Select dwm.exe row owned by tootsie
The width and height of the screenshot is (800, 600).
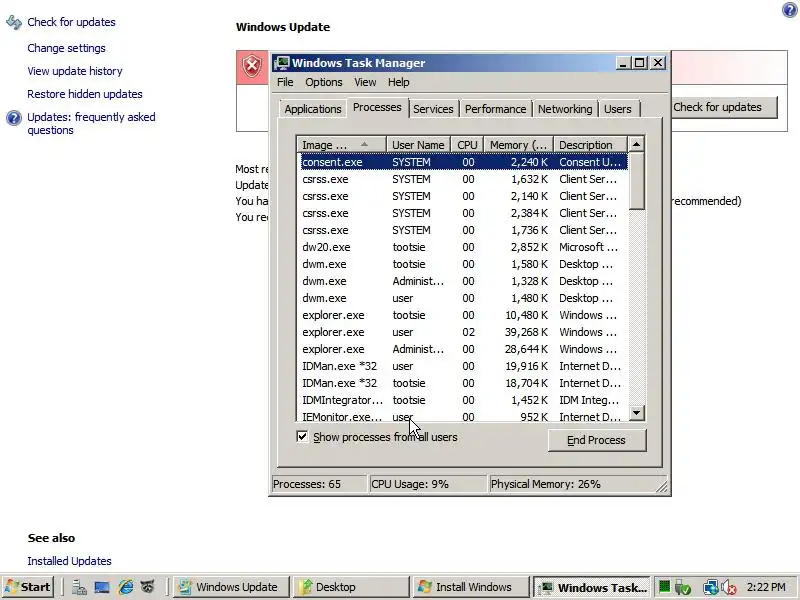[x=463, y=264]
